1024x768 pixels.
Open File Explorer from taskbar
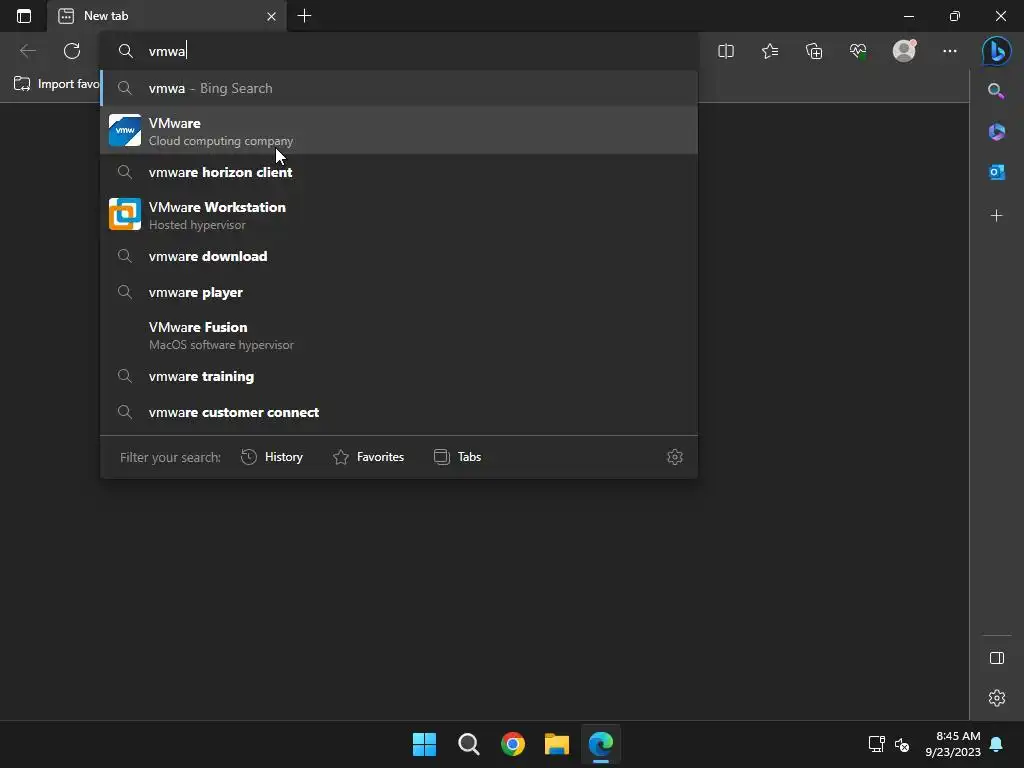pyautogui.click(x=557, y=744)
